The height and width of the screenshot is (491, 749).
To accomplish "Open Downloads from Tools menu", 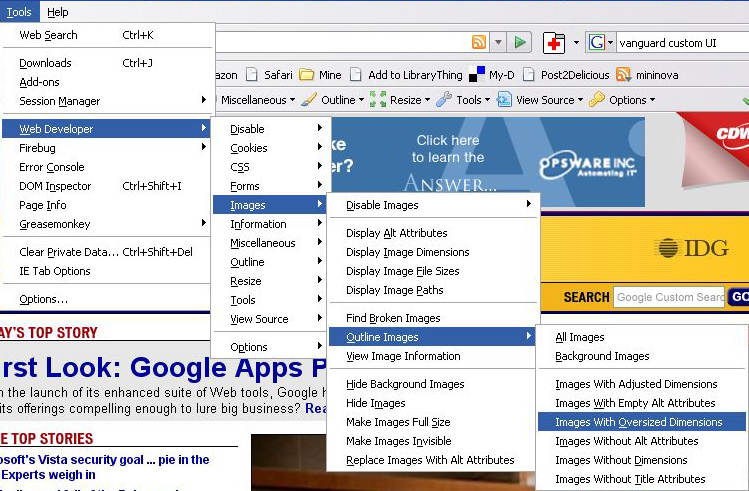I will coord(107,63).
